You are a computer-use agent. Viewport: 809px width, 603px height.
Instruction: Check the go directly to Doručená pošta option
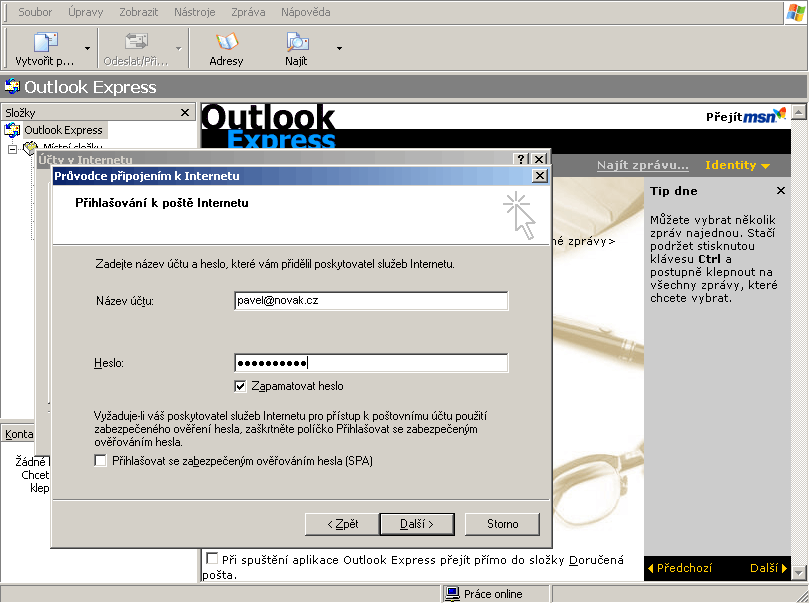click(x=212, y=558)
